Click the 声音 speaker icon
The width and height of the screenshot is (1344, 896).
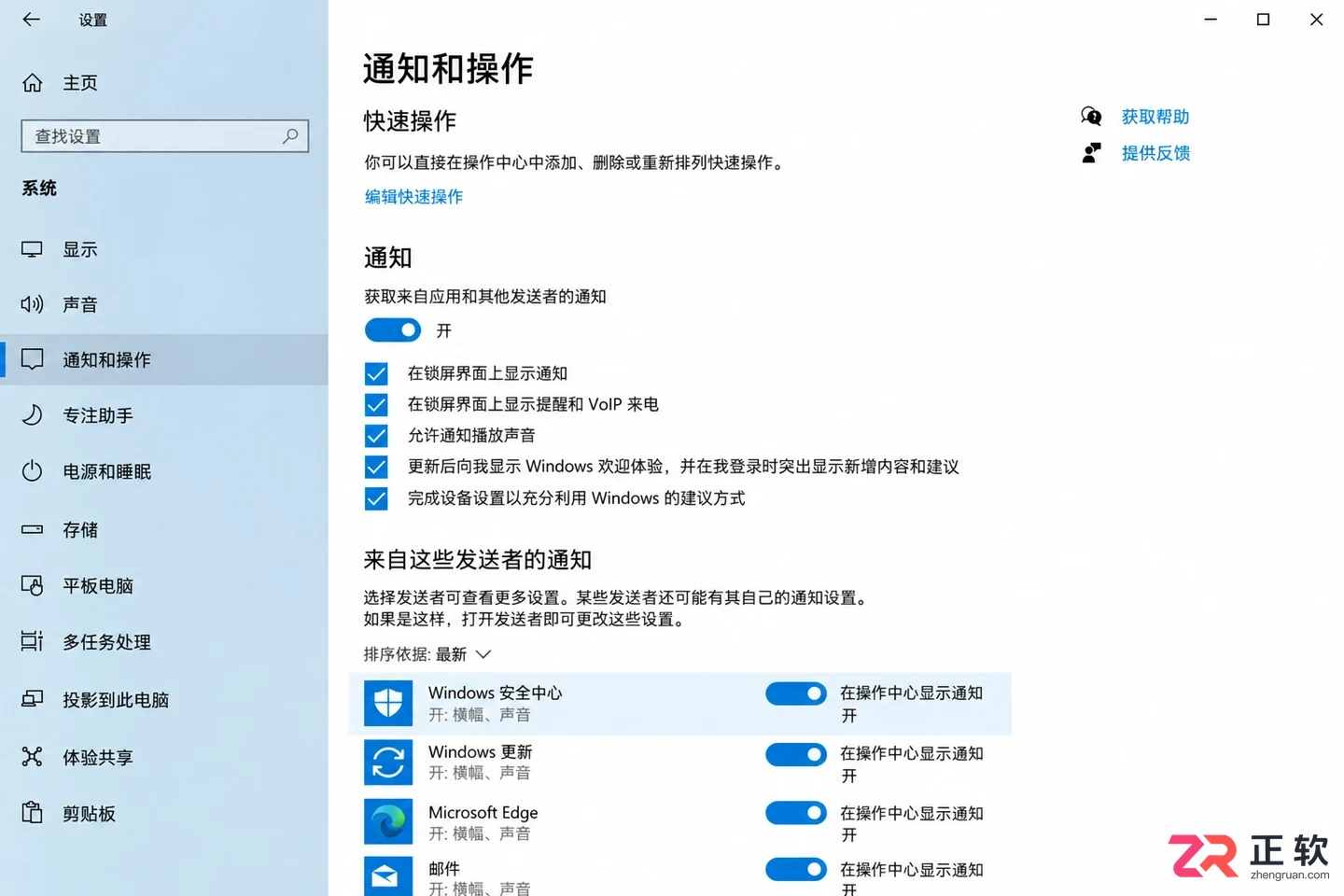click(x=33, y=304)
